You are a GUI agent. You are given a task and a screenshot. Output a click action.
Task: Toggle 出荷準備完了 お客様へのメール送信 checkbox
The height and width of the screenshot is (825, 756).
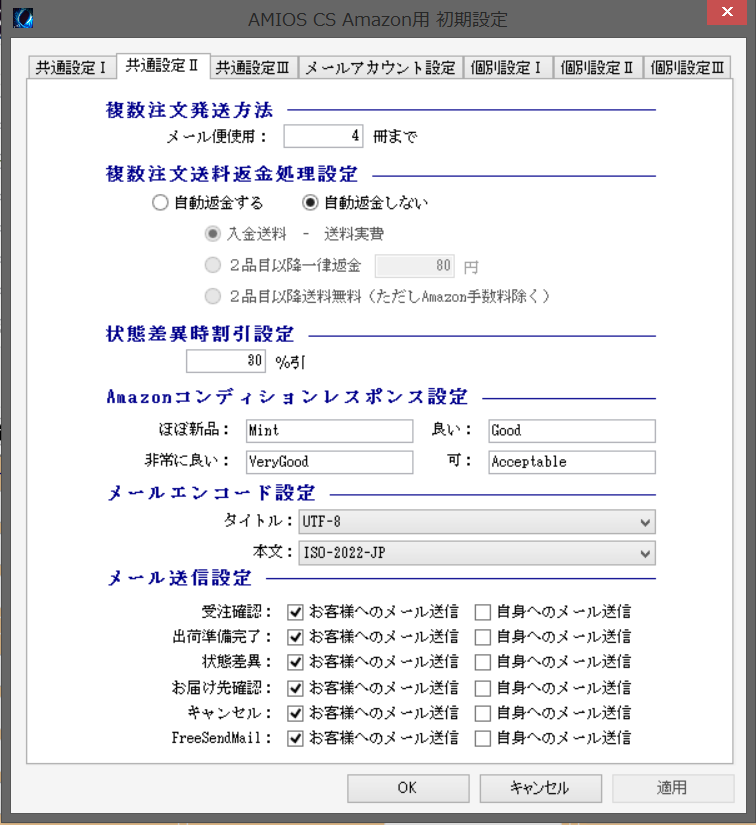coord(295,637)
